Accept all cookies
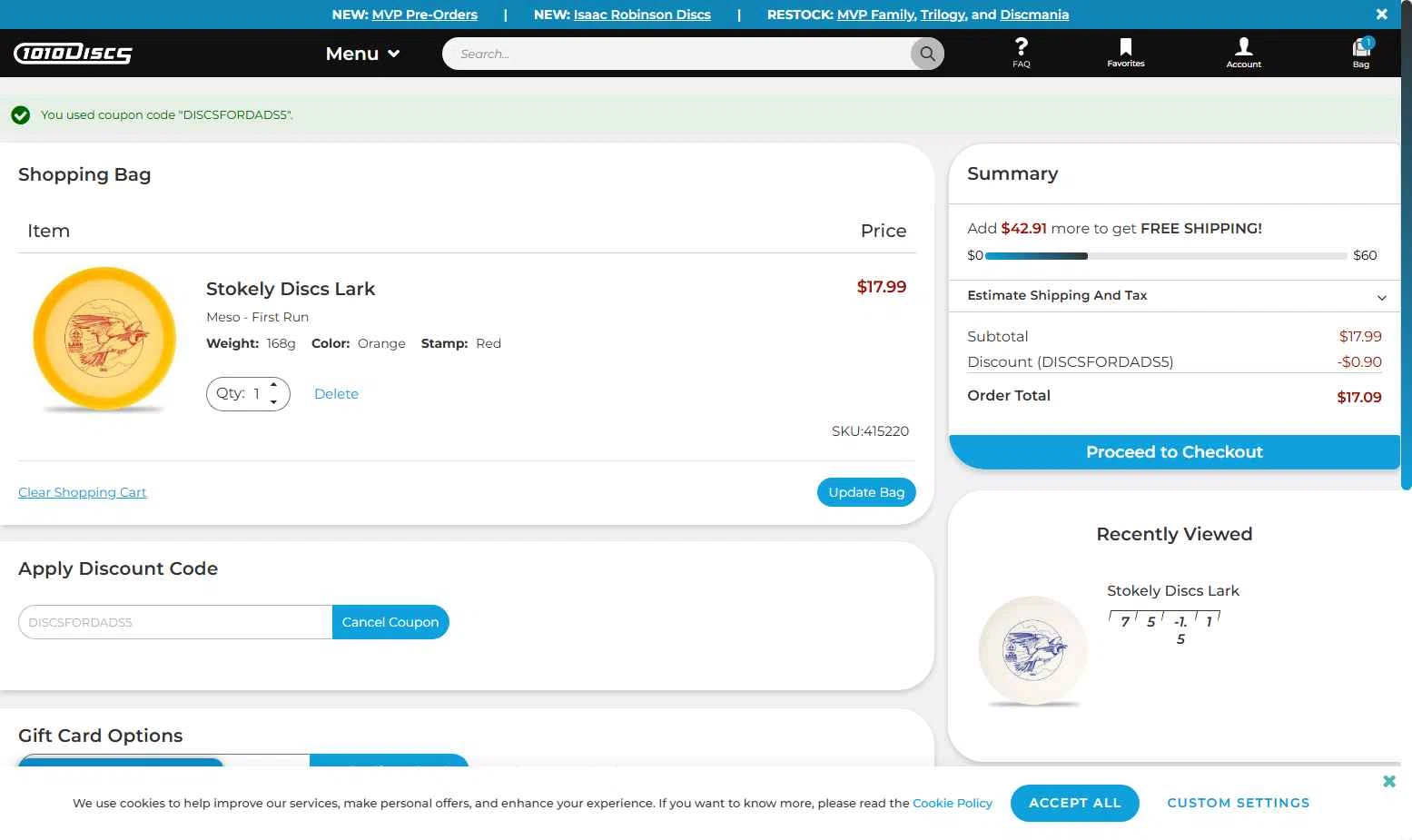The image size is (1412, 840). pos(1075,803)
